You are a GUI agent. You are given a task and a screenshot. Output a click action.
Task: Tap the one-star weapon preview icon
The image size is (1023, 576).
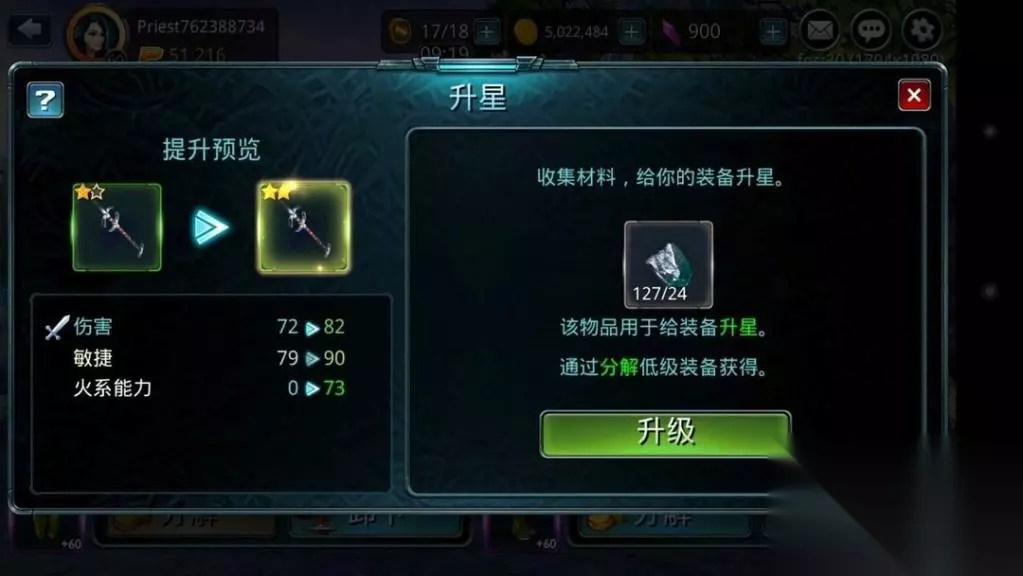[117, 227]
